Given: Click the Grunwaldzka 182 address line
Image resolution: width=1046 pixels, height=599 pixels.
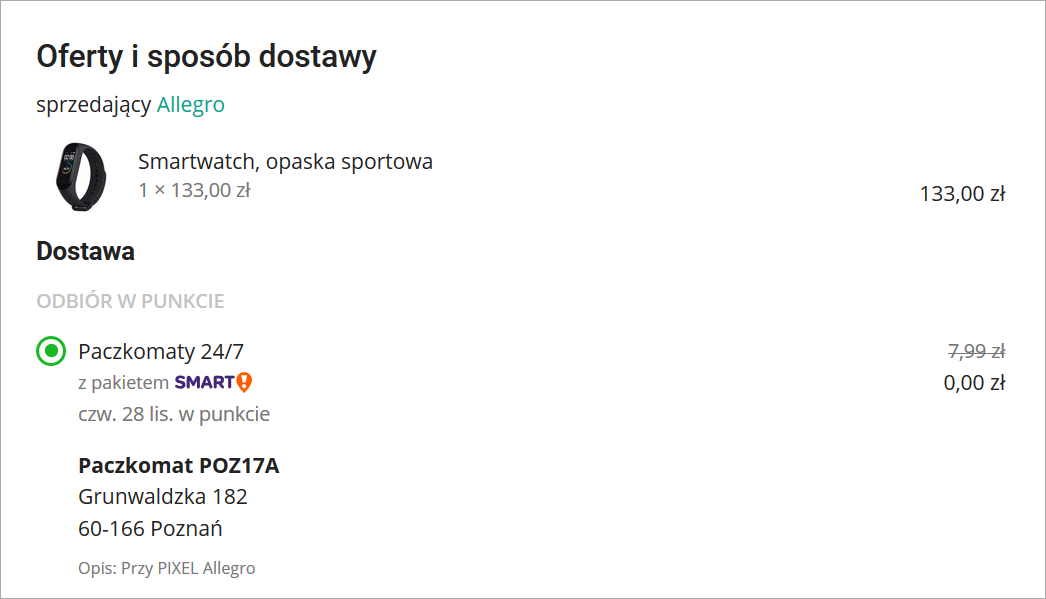Looking at the screenshot, I should 163,497.
